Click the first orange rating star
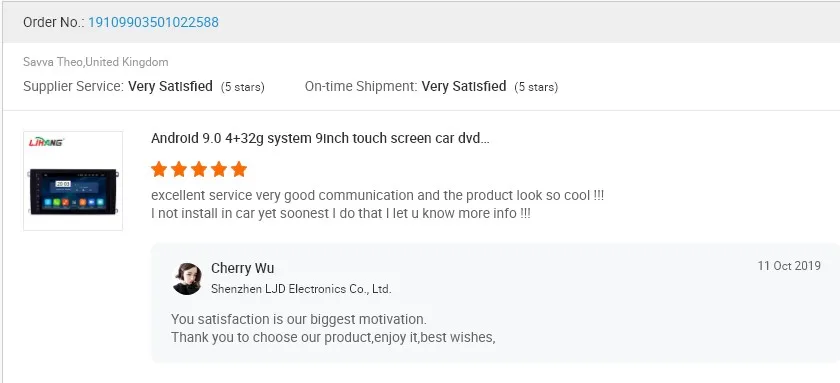 (159, 169)
